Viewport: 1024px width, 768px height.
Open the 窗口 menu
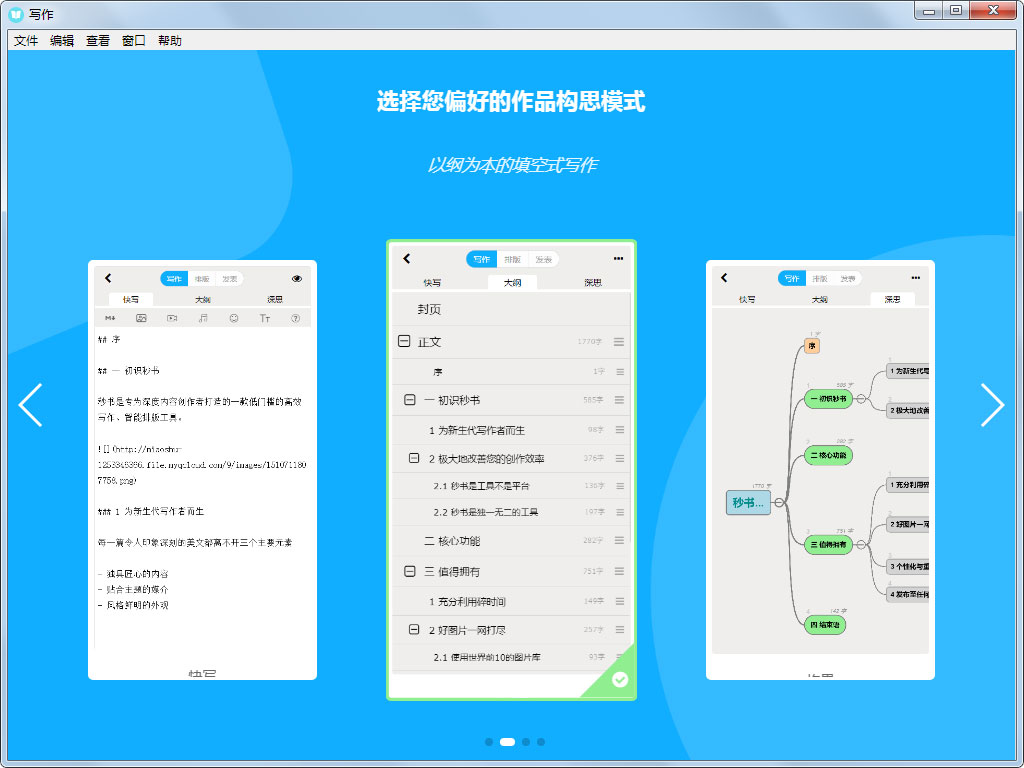point(134,40)
